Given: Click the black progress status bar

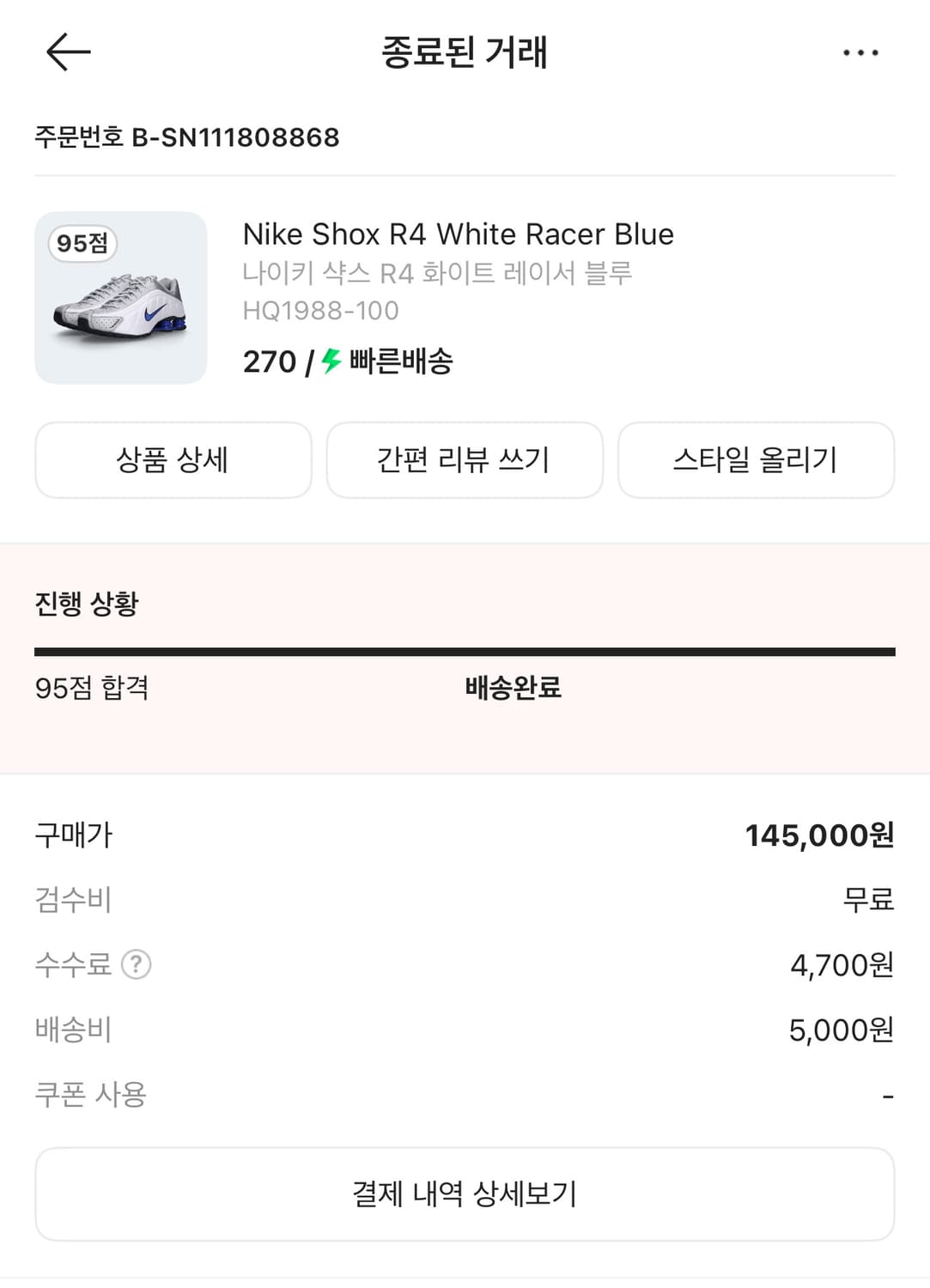Looking at the screenshot, I should 465,653.
